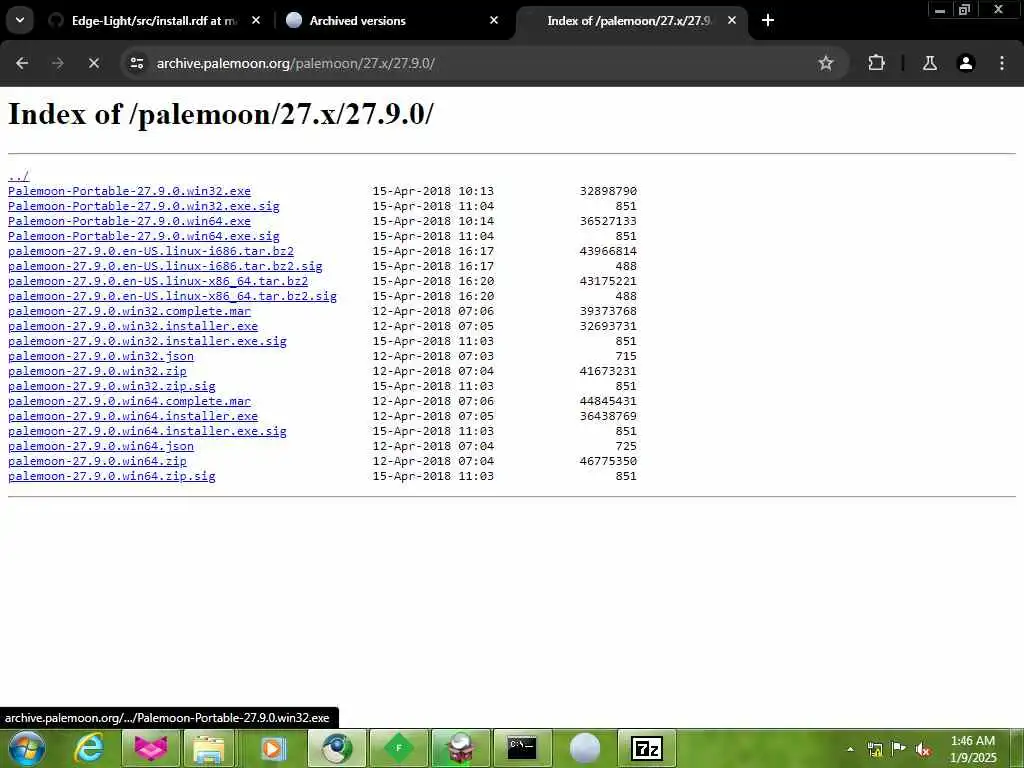
Task: Open Action Center flag tray icon
Action: tap(899, 749)
